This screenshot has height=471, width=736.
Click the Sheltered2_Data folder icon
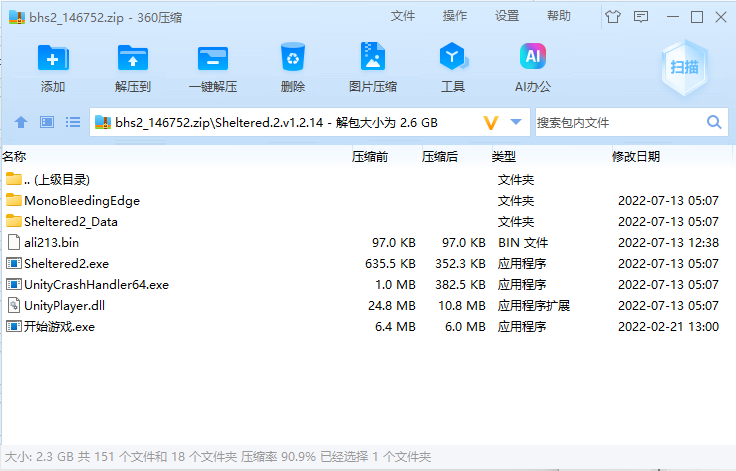click(14, 221)
